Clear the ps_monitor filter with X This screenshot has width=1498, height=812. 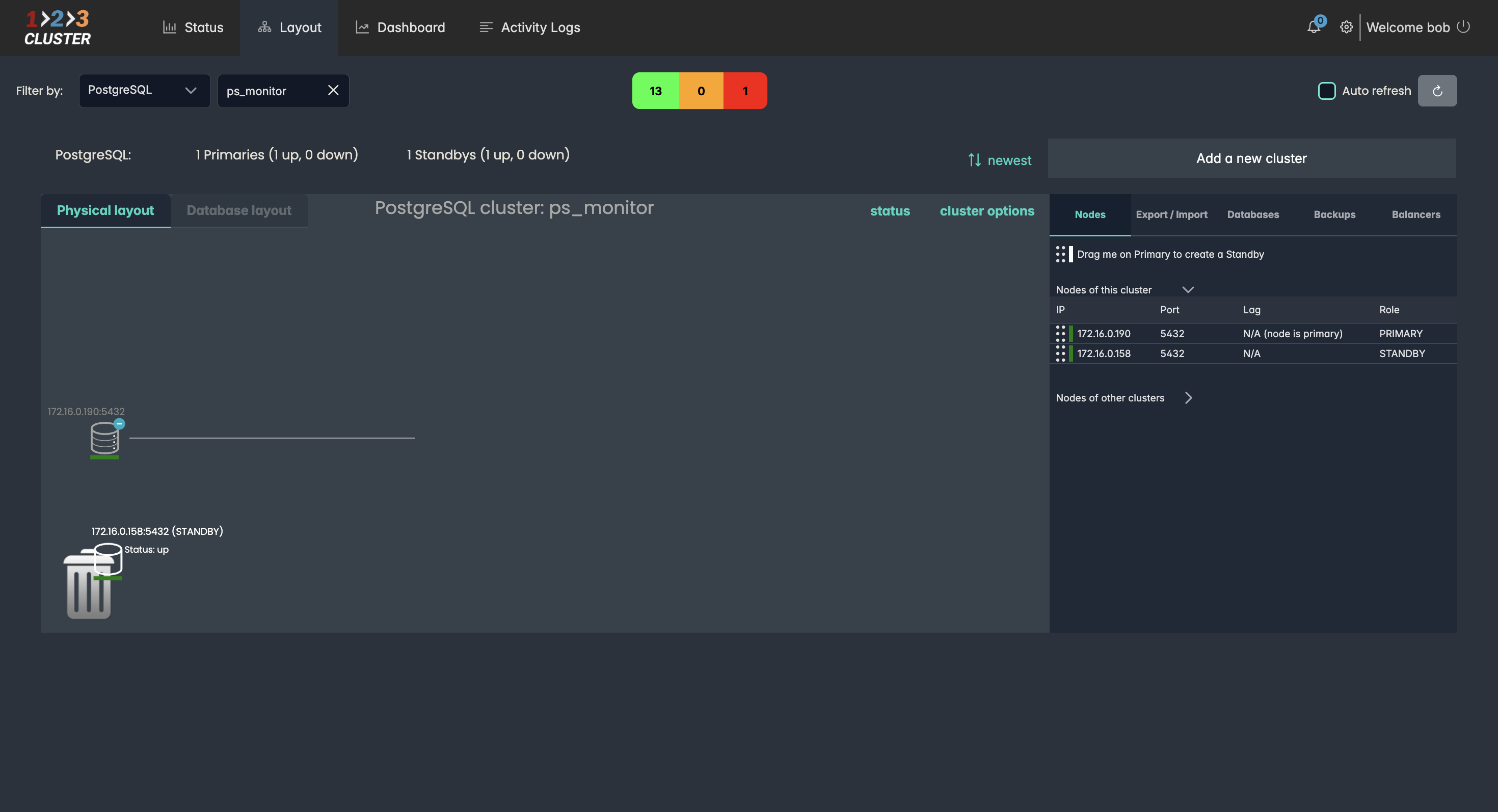pos(333,90)
